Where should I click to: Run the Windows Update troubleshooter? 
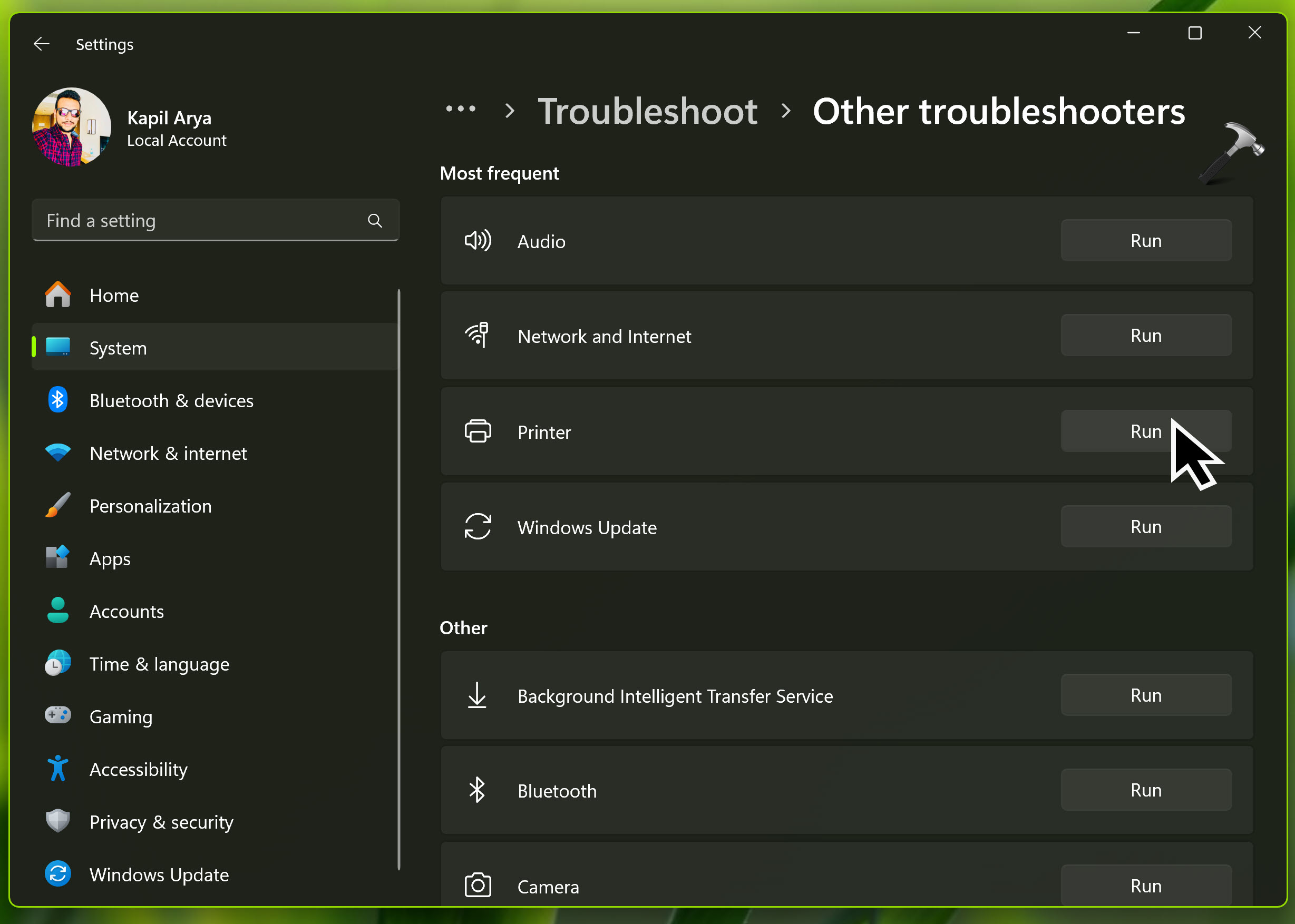coord(1145,527)
